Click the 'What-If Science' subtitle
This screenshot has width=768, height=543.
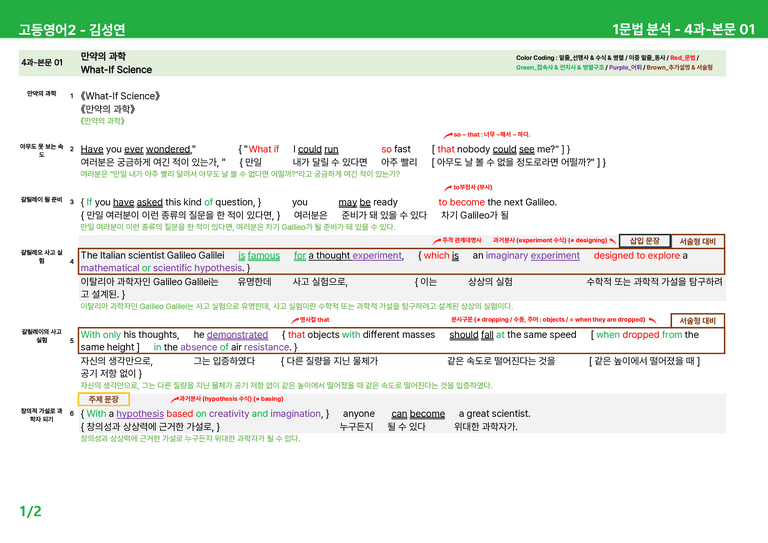click(116, 70)
